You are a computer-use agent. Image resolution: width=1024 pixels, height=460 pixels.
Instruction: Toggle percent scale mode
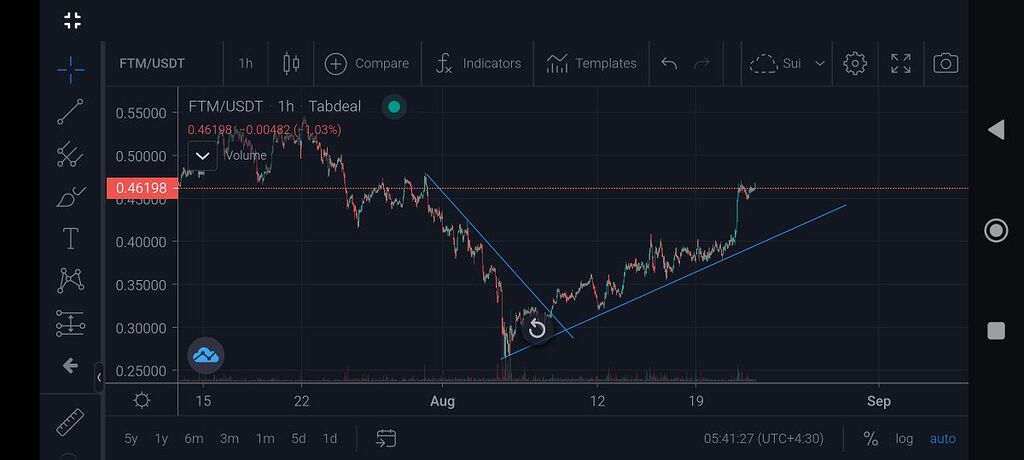pyautogui.click(x=870, y=439)
